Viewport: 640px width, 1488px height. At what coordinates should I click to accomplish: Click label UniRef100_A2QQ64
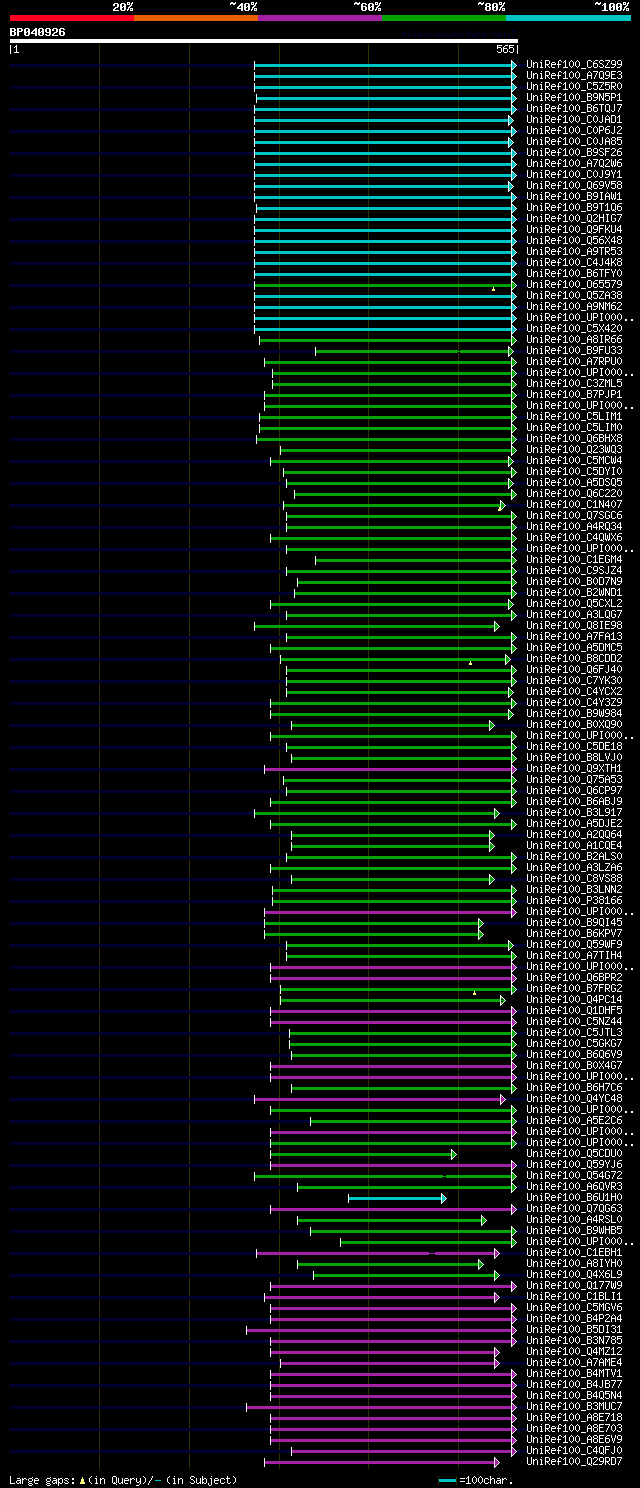click(575, 834)
